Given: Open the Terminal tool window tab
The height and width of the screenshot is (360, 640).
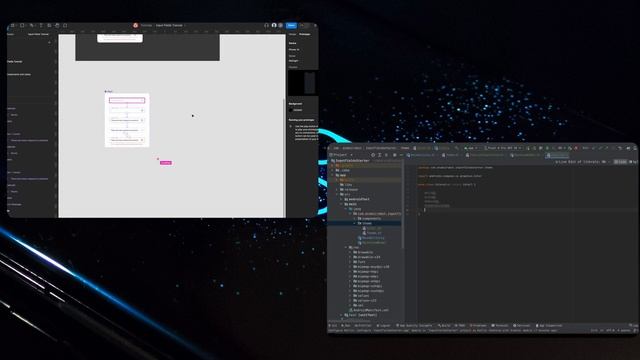Looking at the screenshot, I should click(500, 325).
